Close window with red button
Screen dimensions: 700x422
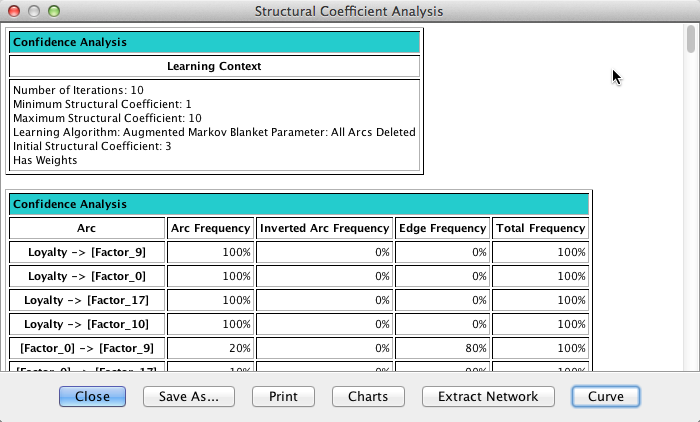coord(14,11)
